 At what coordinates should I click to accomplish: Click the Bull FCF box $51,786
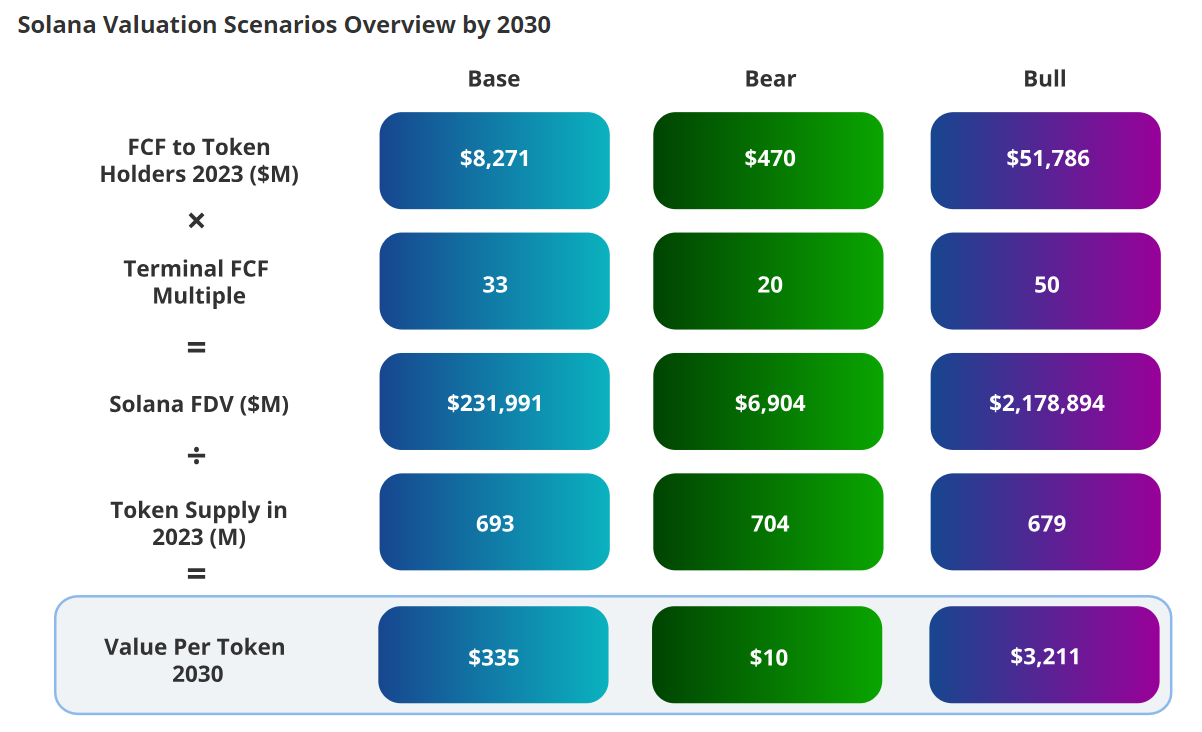pyautogui.click(x=1045, y=160)
